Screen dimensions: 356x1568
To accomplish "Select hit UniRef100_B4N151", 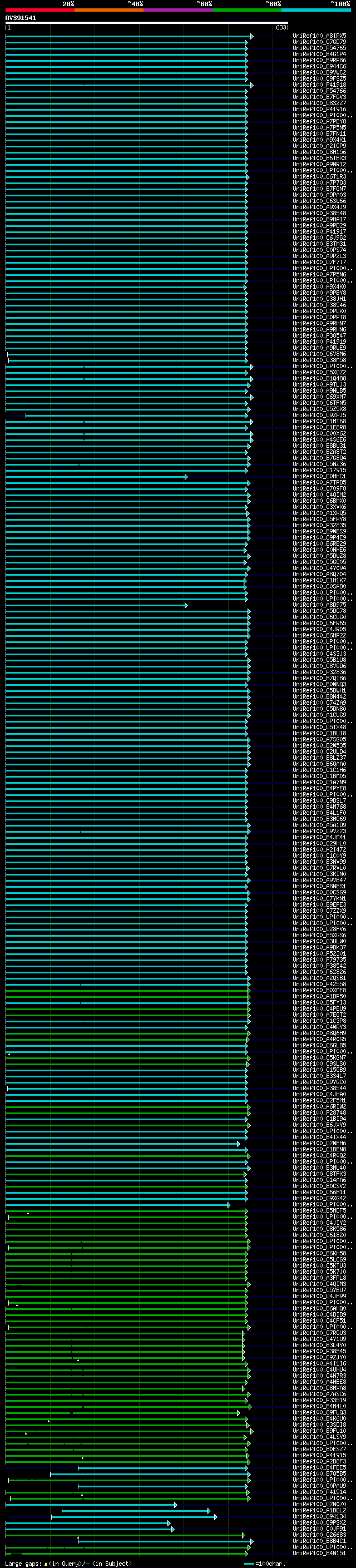I will [319, 1553].
